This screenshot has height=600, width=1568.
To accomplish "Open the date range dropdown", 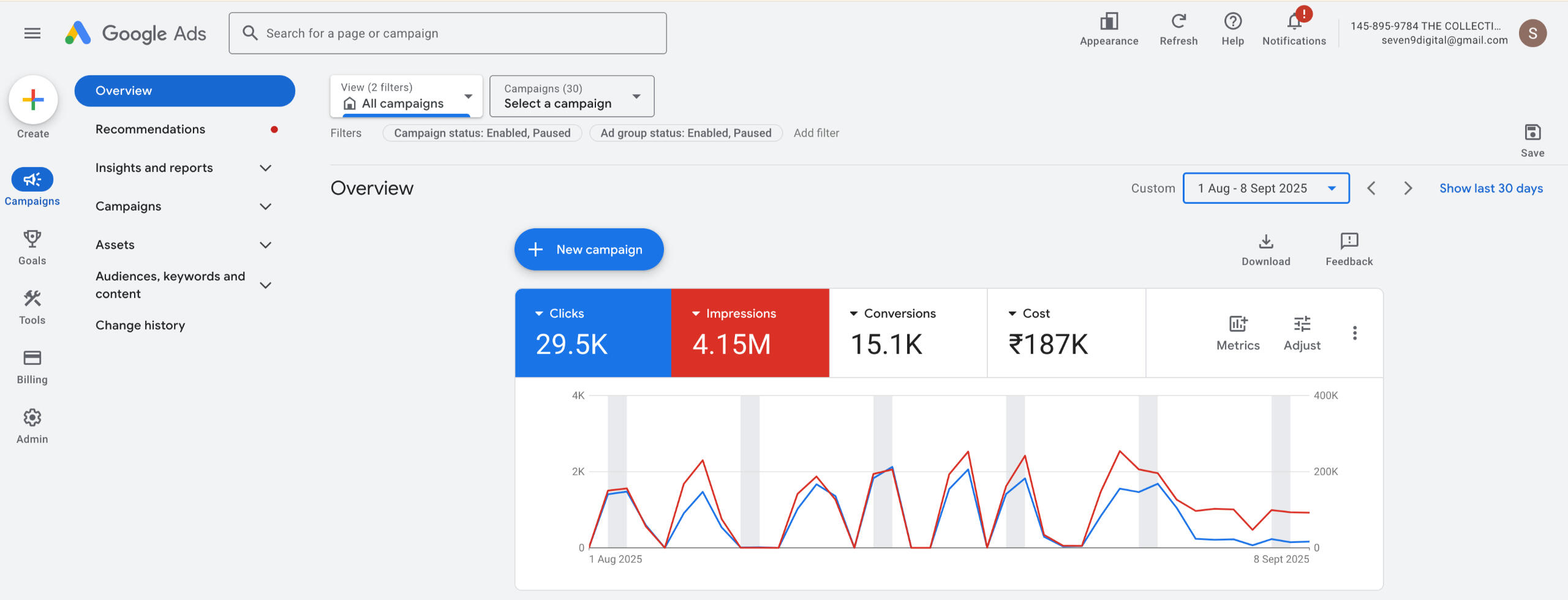I will [1265, 188].
